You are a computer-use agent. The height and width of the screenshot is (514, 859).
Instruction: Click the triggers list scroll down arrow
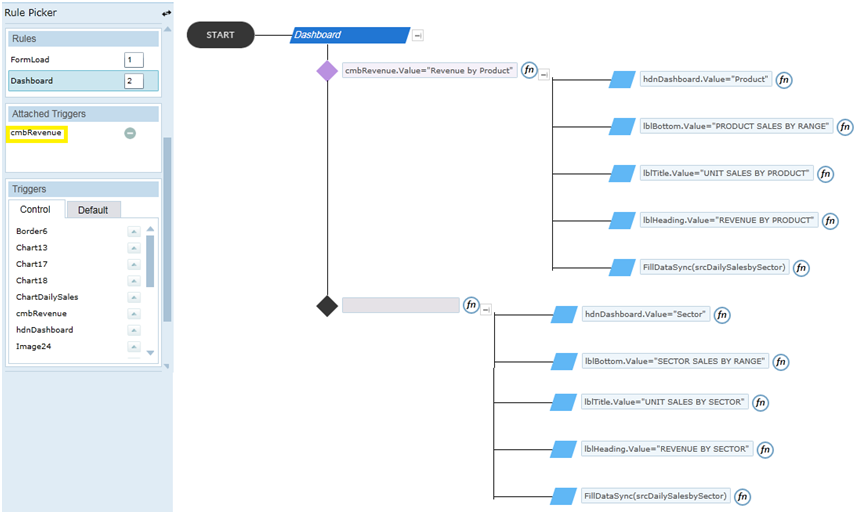[150, 353]
